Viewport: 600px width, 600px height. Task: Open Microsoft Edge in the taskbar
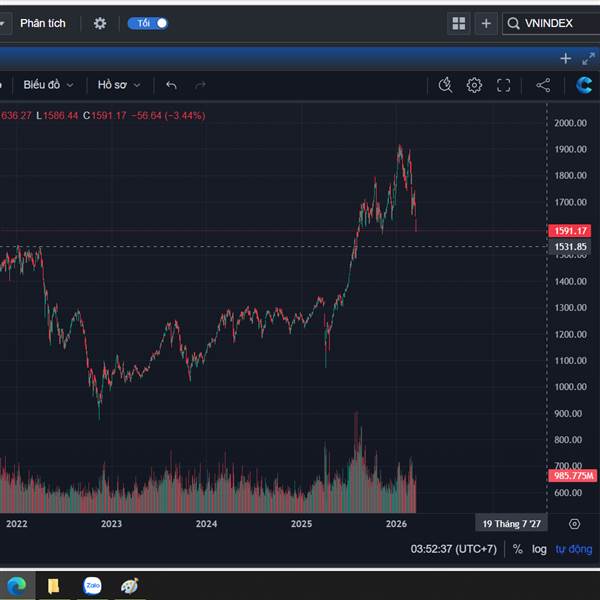point(16,585)
